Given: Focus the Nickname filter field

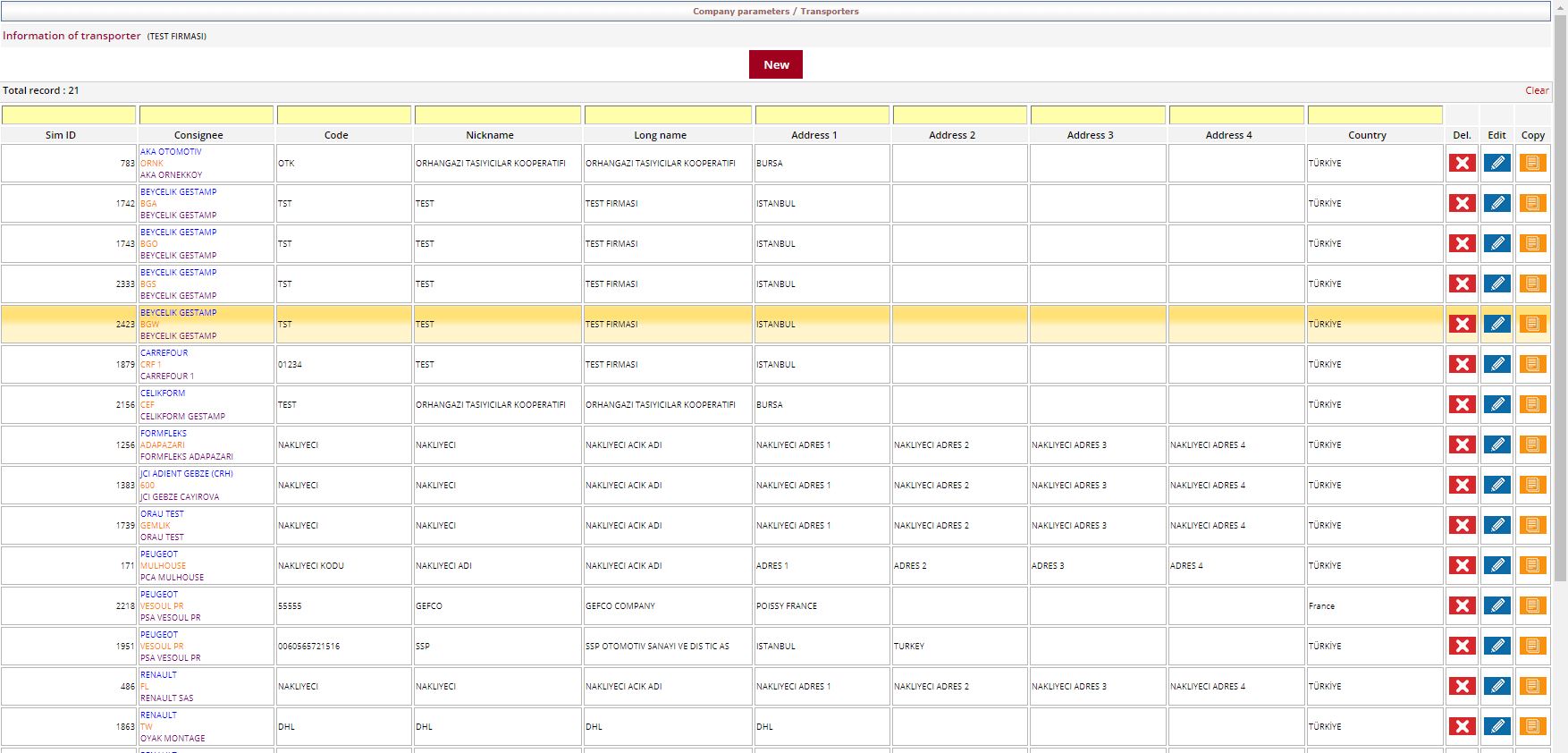Looking at the screenshot, I should tap(498, 115).
